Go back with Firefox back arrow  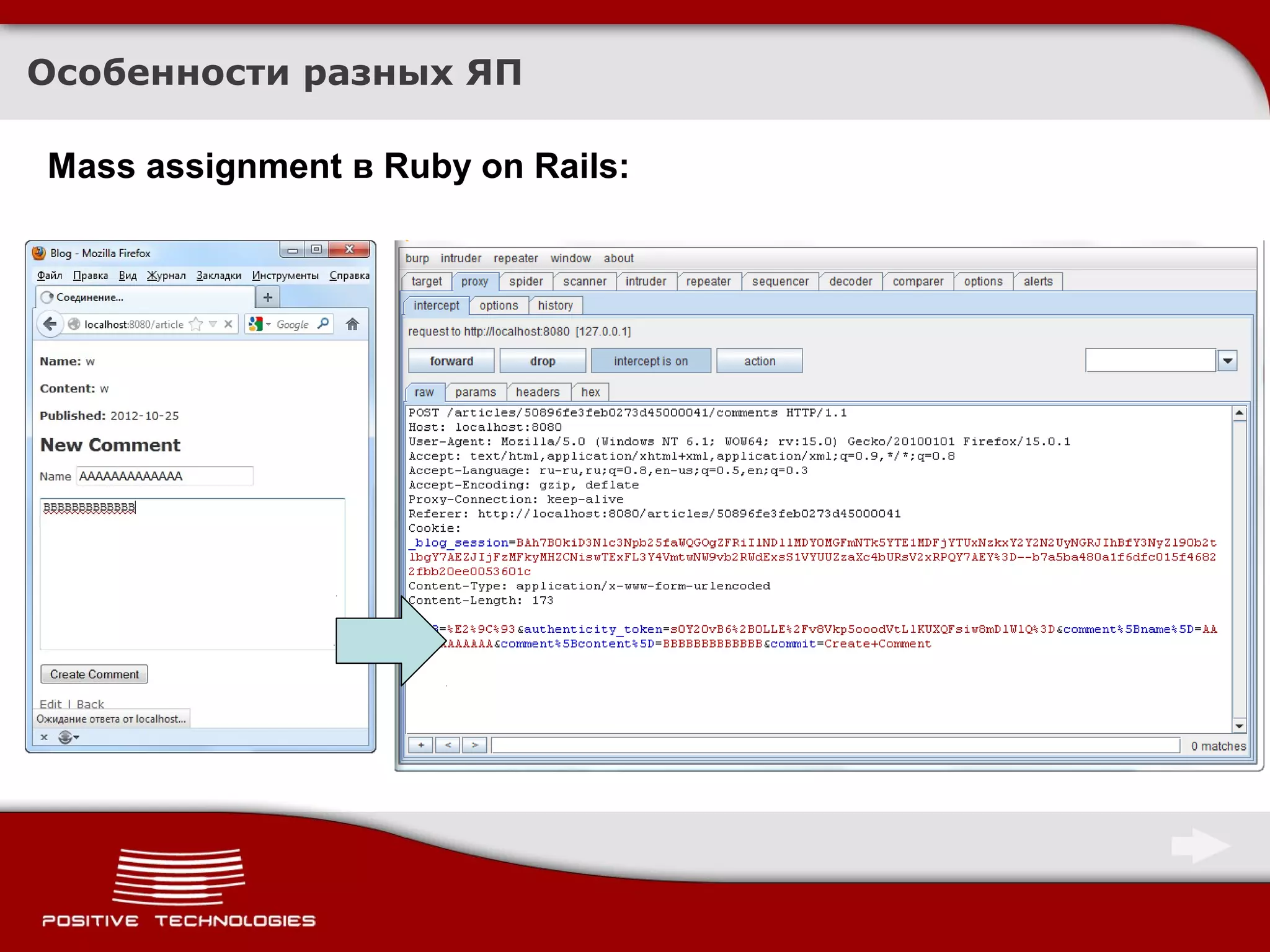[x=50, y=324]
